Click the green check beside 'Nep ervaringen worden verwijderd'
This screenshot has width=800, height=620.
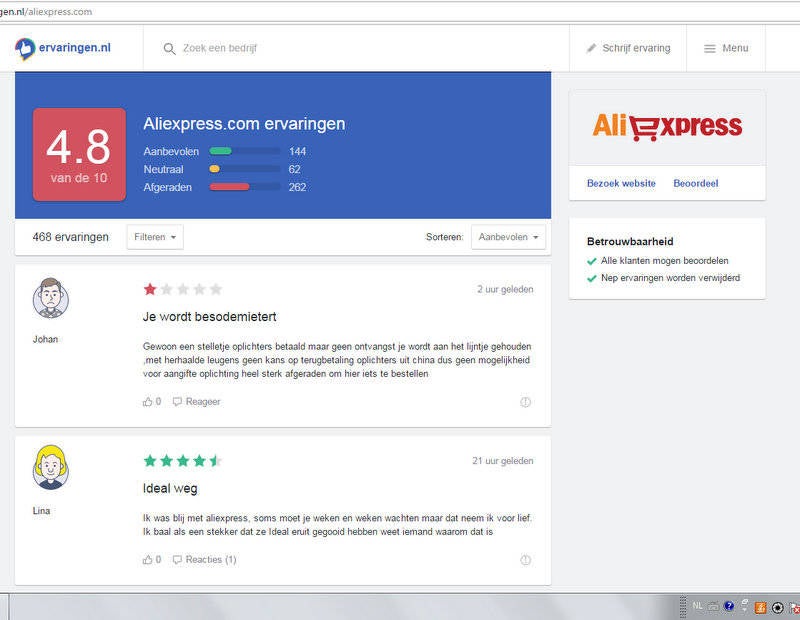592,279
